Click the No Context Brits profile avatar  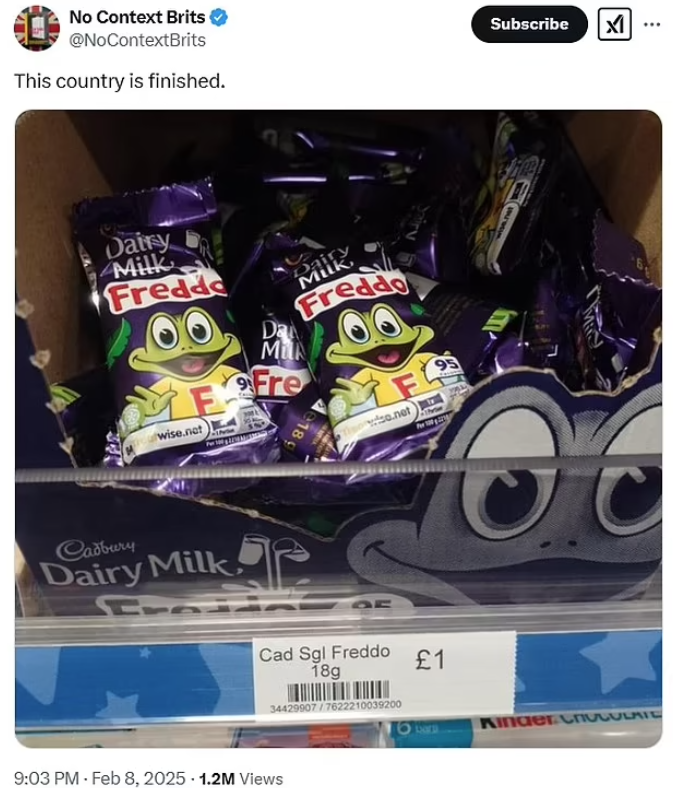point(36,28)
